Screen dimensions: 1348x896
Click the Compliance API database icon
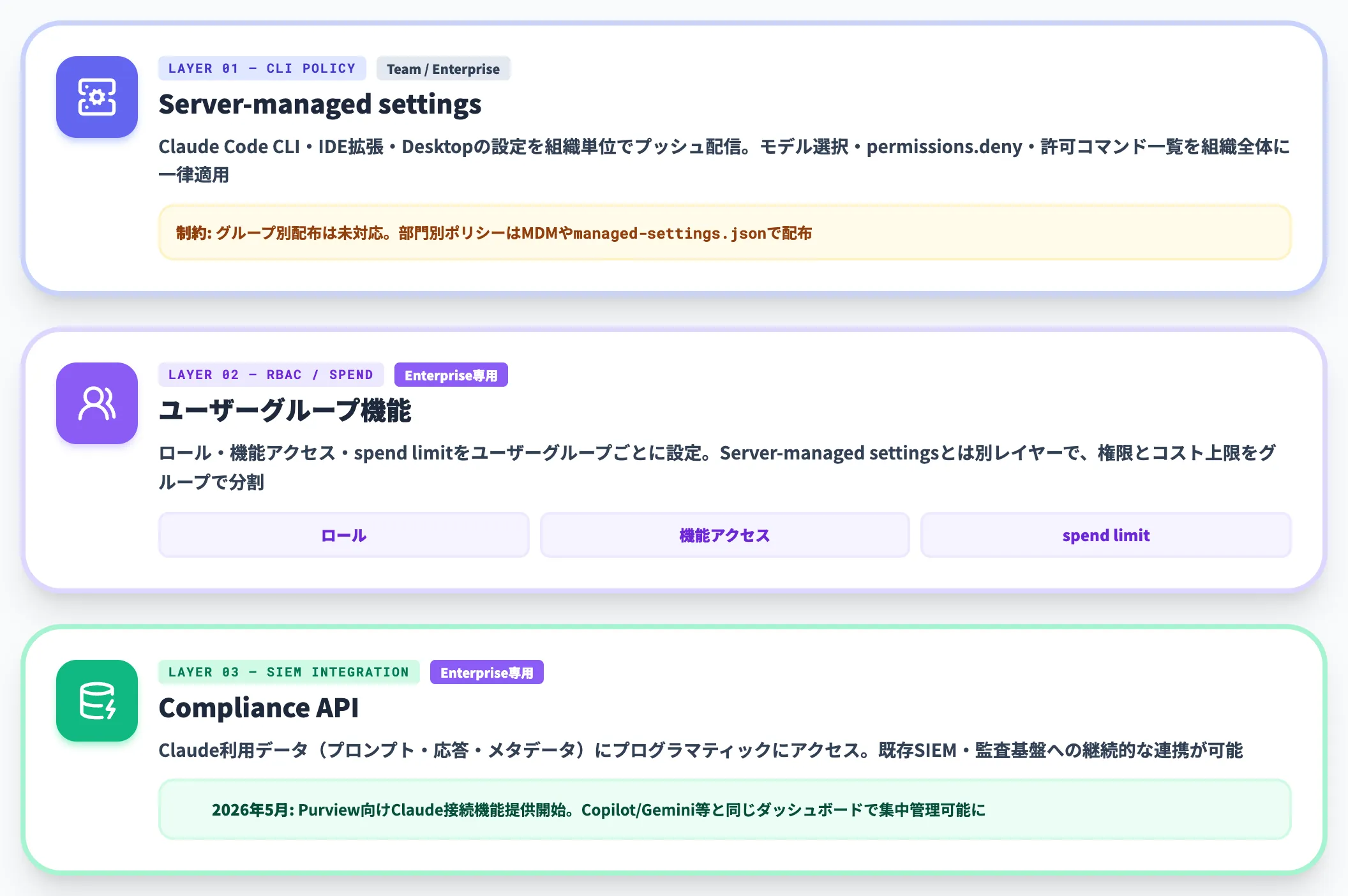(x=97, y=701)
